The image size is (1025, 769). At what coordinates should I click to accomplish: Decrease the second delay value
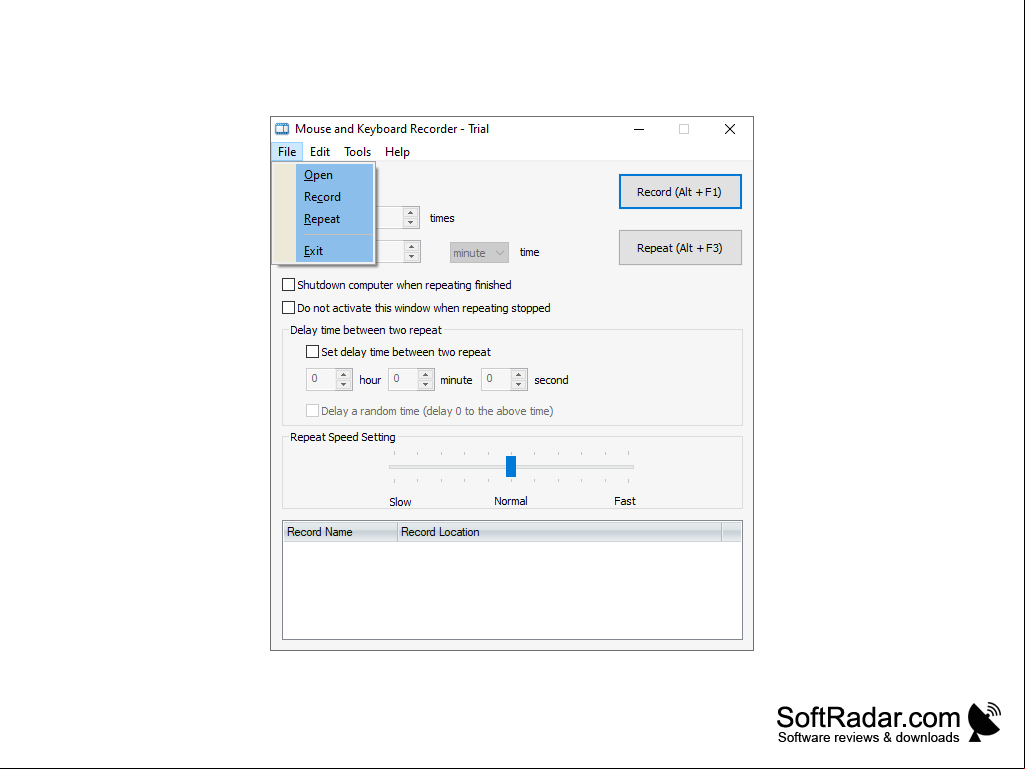click(x=518, y=384)
